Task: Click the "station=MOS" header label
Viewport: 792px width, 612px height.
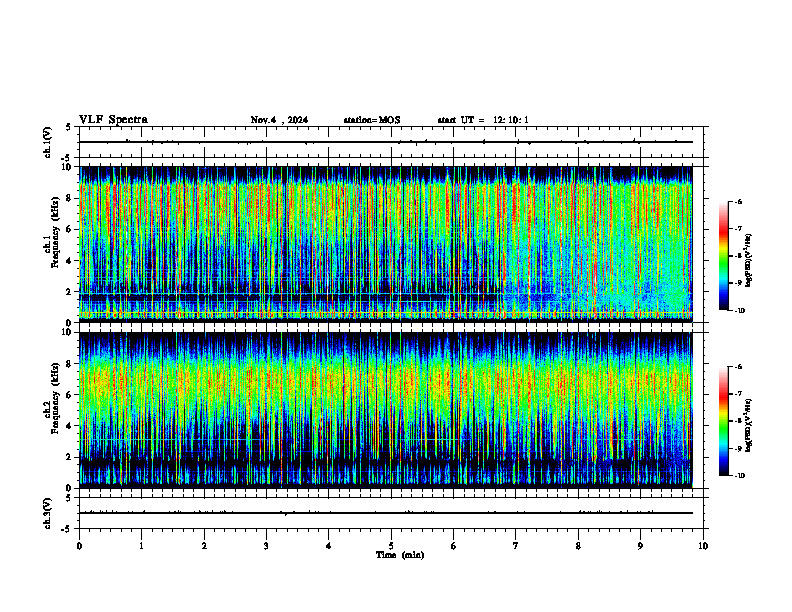Action: click(x=372, y=120)
